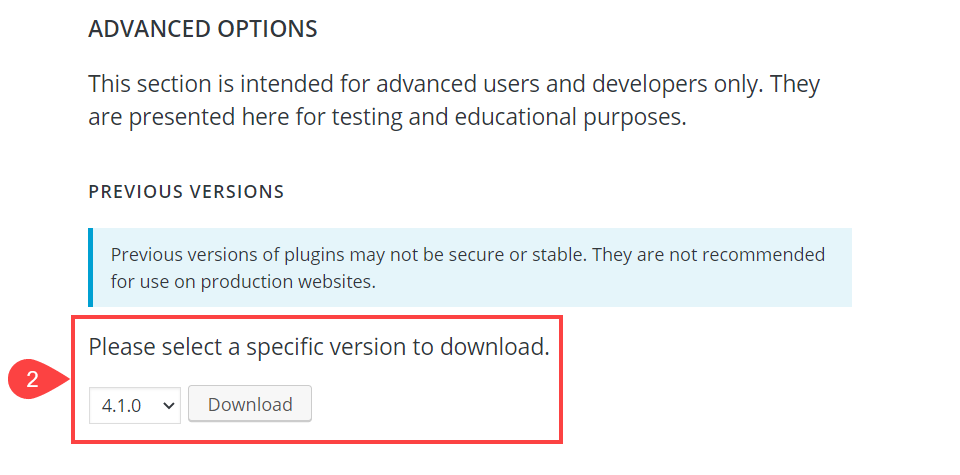Click the ADVANCED OPTIONS heading
The image size is (960, 475).
point(203,29)
